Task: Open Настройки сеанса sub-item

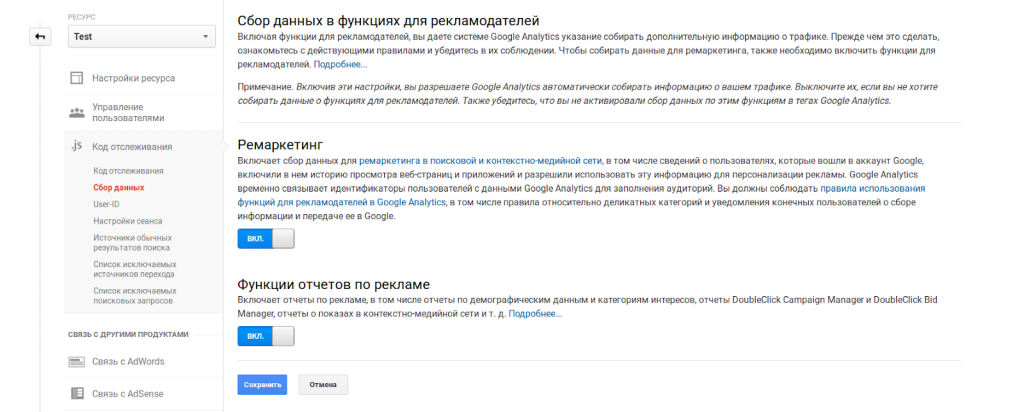Action: [x=128, y=221]
